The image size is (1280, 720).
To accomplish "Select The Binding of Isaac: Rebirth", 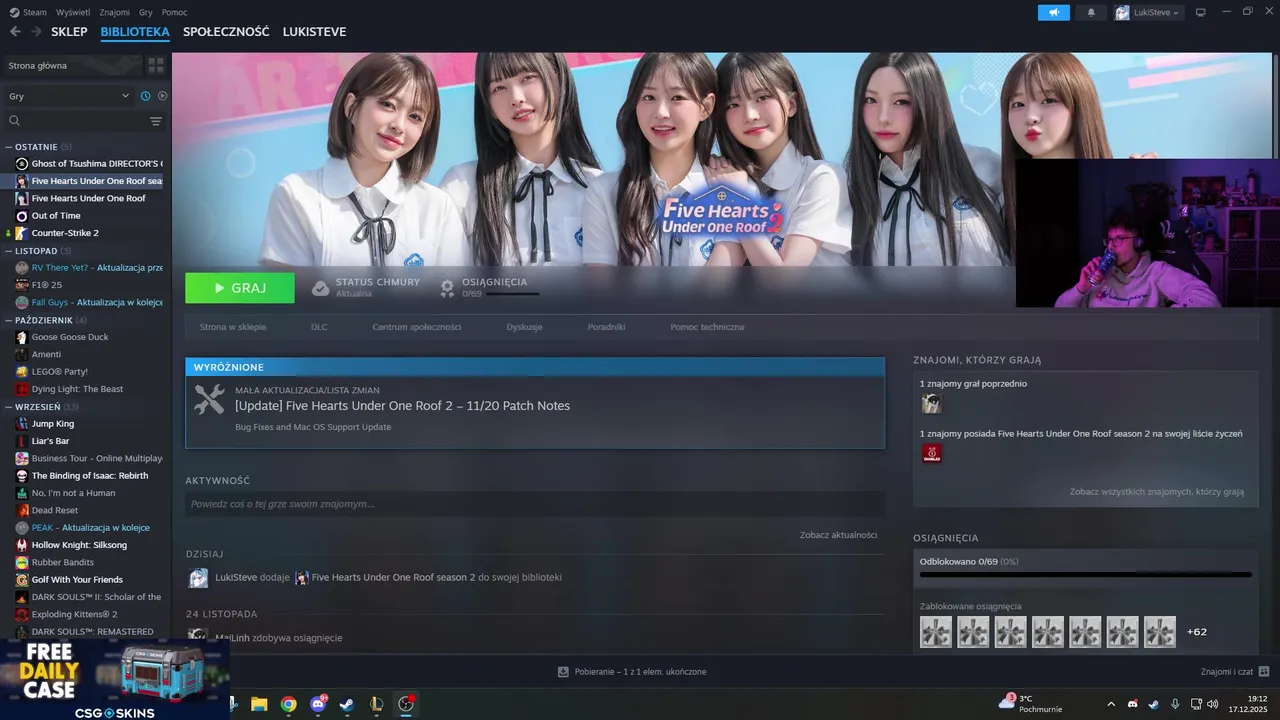I will click(x=88, y=476).
